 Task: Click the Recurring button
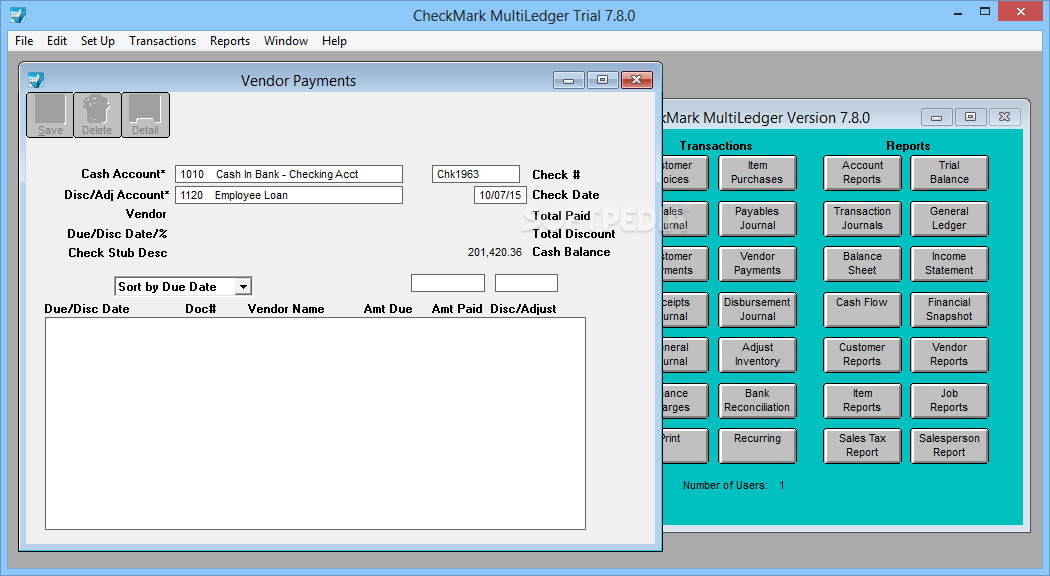757,446
